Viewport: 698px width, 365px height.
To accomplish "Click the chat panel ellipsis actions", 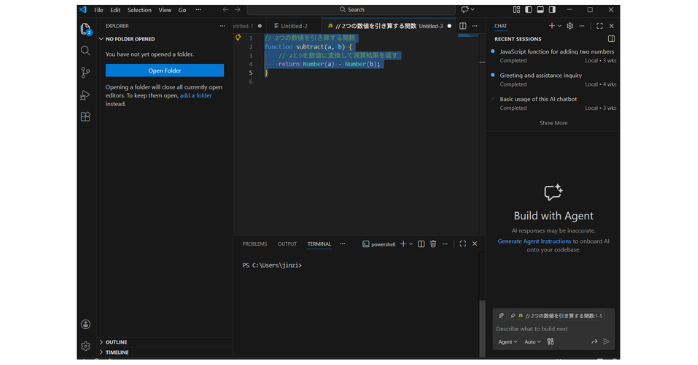I will pyautogui.click(x=582, y=26).
